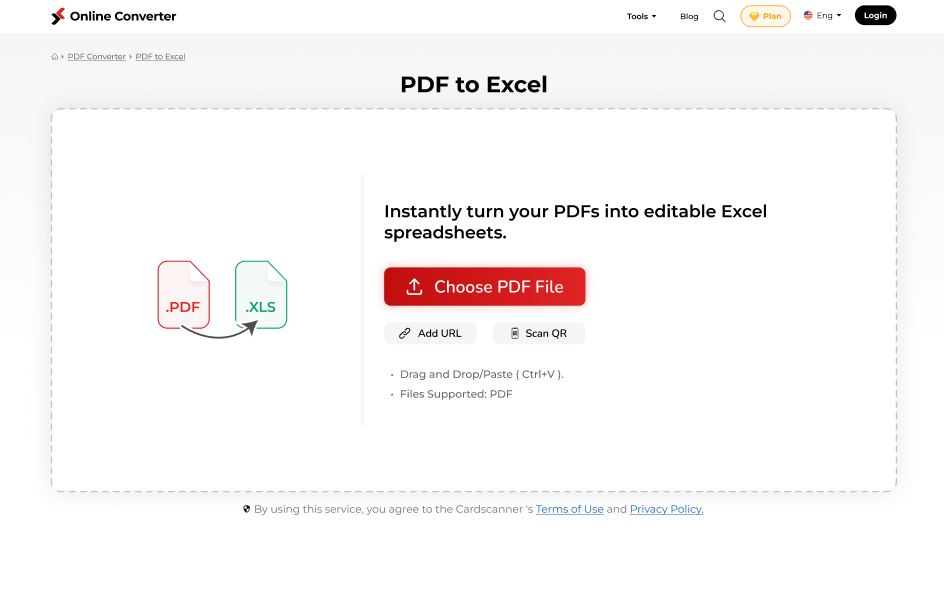
Task: Select the PDF to Excel breadcrumb item
Action: [x=160, y=56]
